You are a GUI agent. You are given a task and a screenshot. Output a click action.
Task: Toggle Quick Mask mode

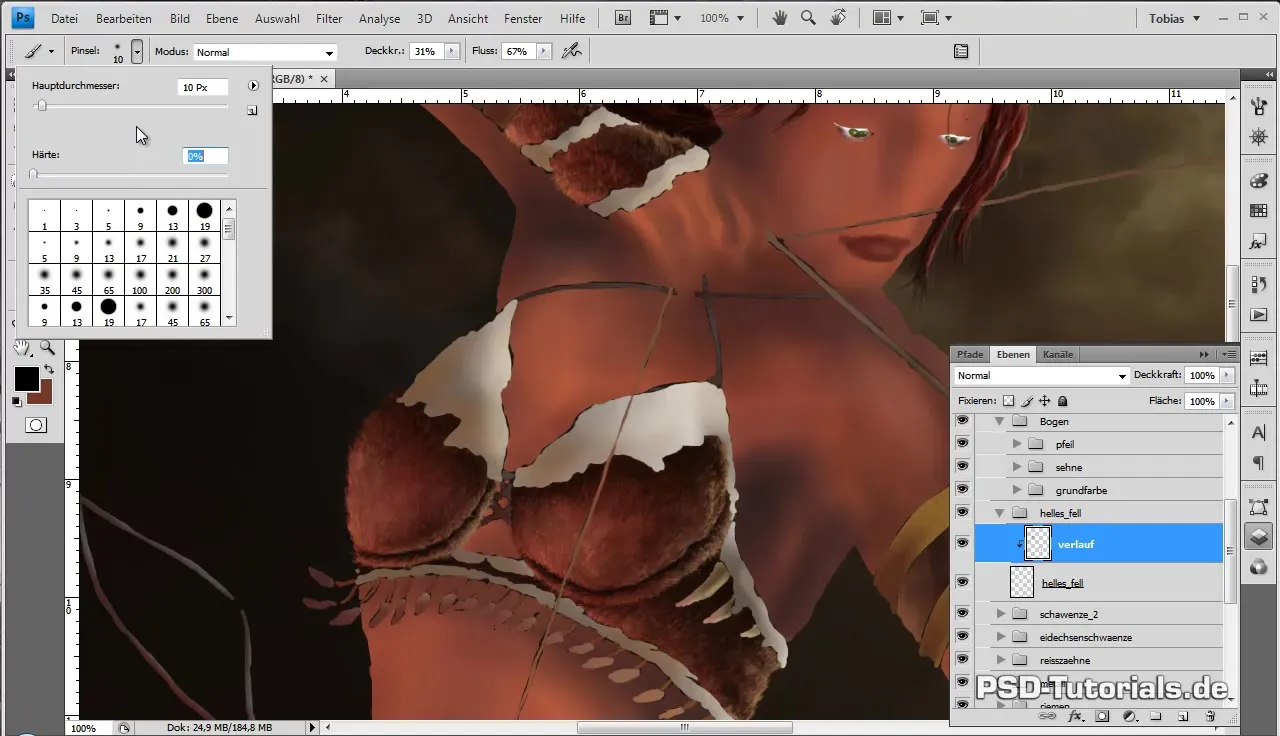[x=35, y=425]
